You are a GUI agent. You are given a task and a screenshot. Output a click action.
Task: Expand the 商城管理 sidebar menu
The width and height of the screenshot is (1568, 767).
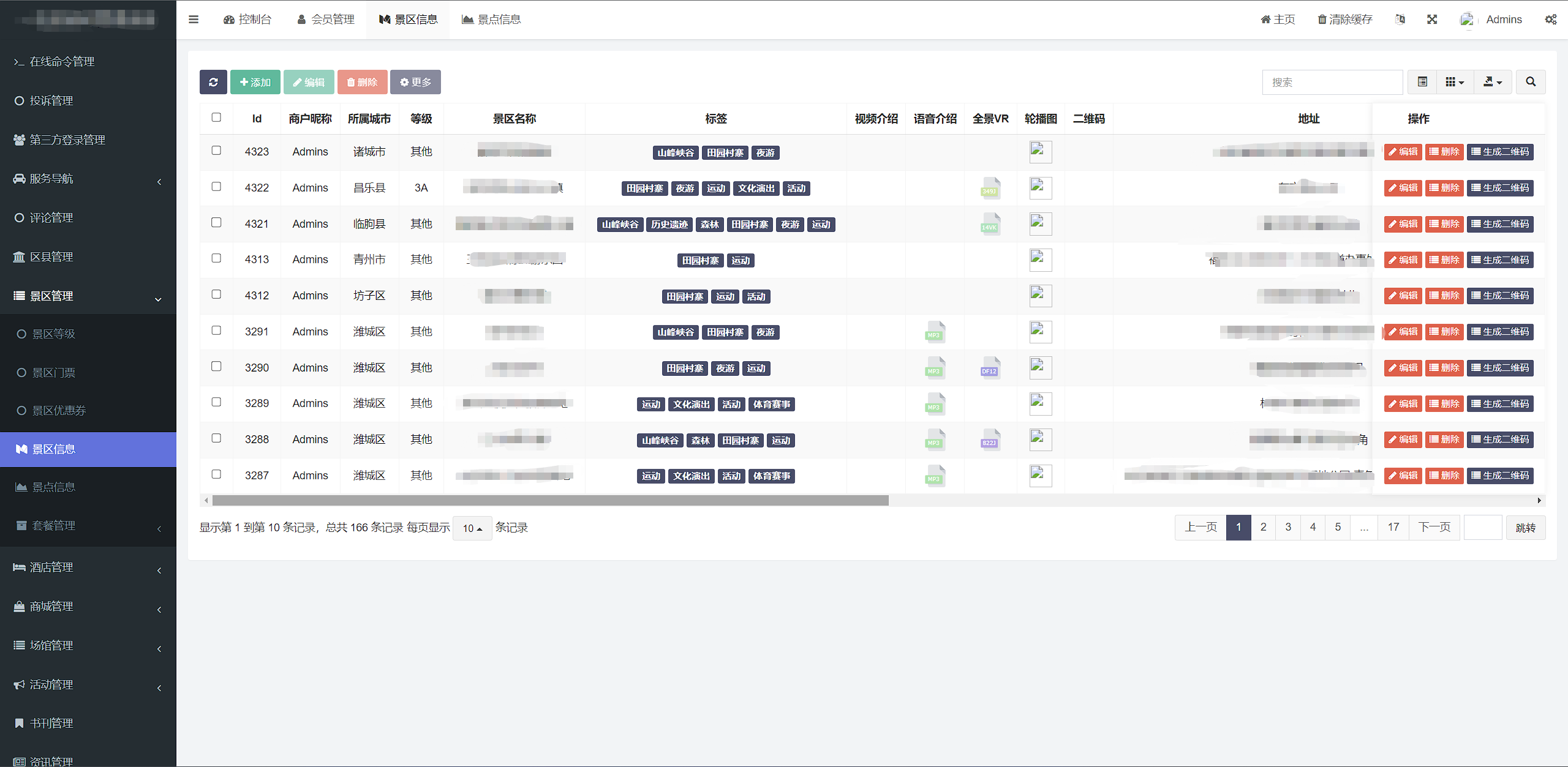88,607
